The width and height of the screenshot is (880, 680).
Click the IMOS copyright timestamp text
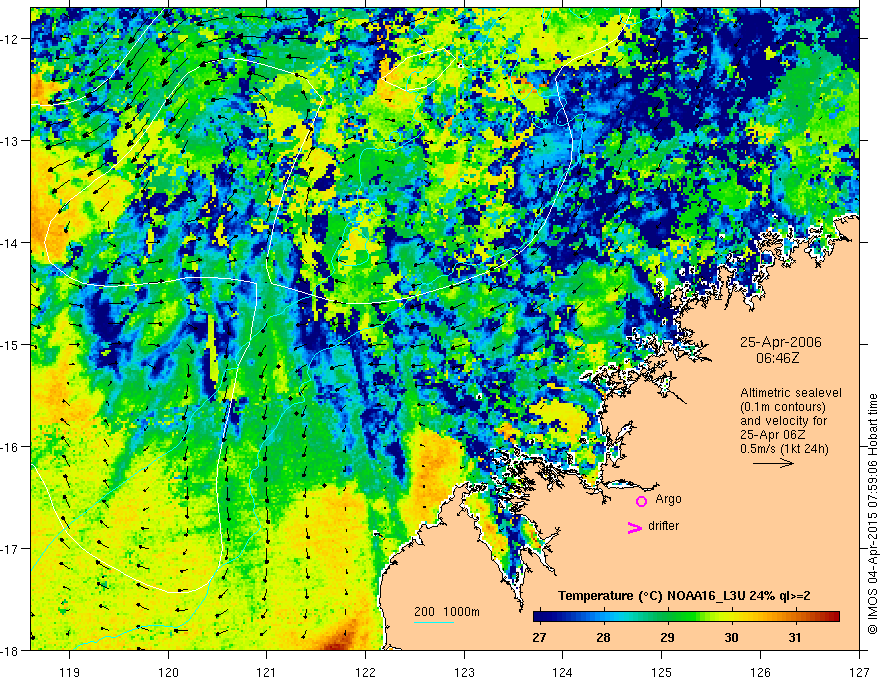point(872,514)
